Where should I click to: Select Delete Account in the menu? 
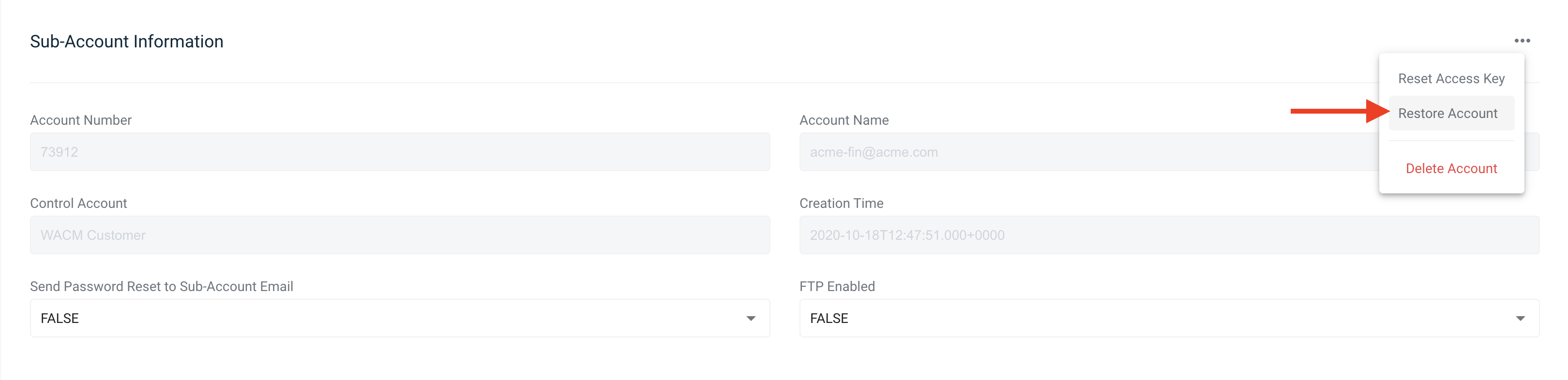point(1451,168)
